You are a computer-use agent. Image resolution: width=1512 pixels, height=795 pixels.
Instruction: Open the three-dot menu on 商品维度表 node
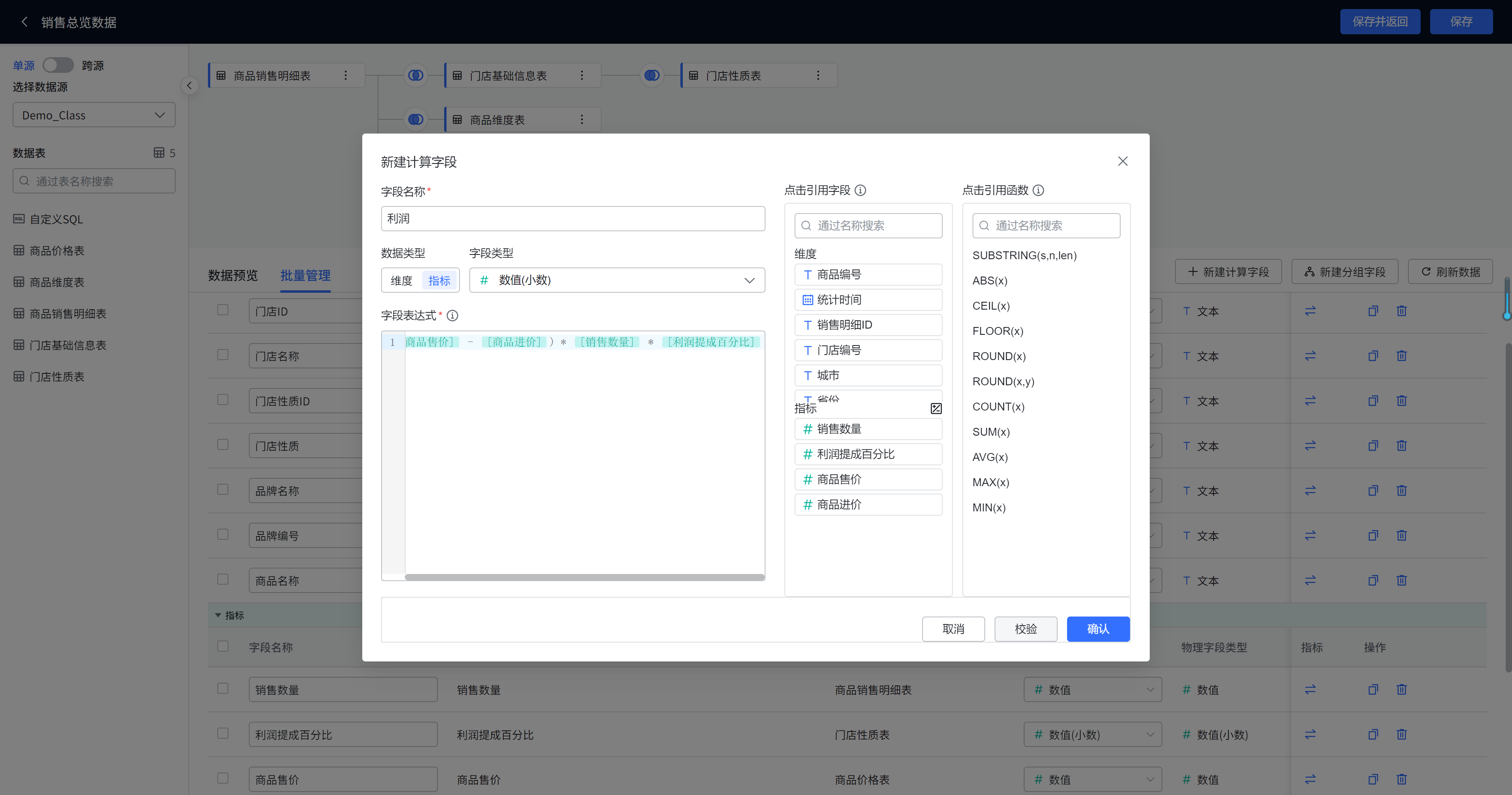click(x=582, y=119)
